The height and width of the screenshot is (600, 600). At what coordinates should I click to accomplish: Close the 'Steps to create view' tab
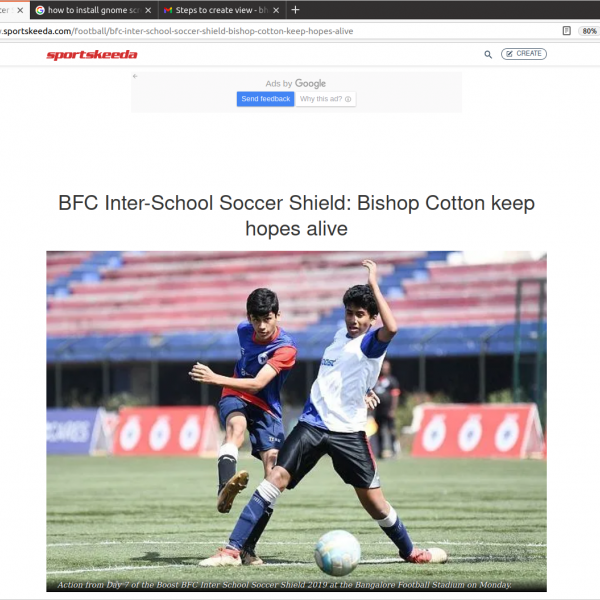(276, 10)
